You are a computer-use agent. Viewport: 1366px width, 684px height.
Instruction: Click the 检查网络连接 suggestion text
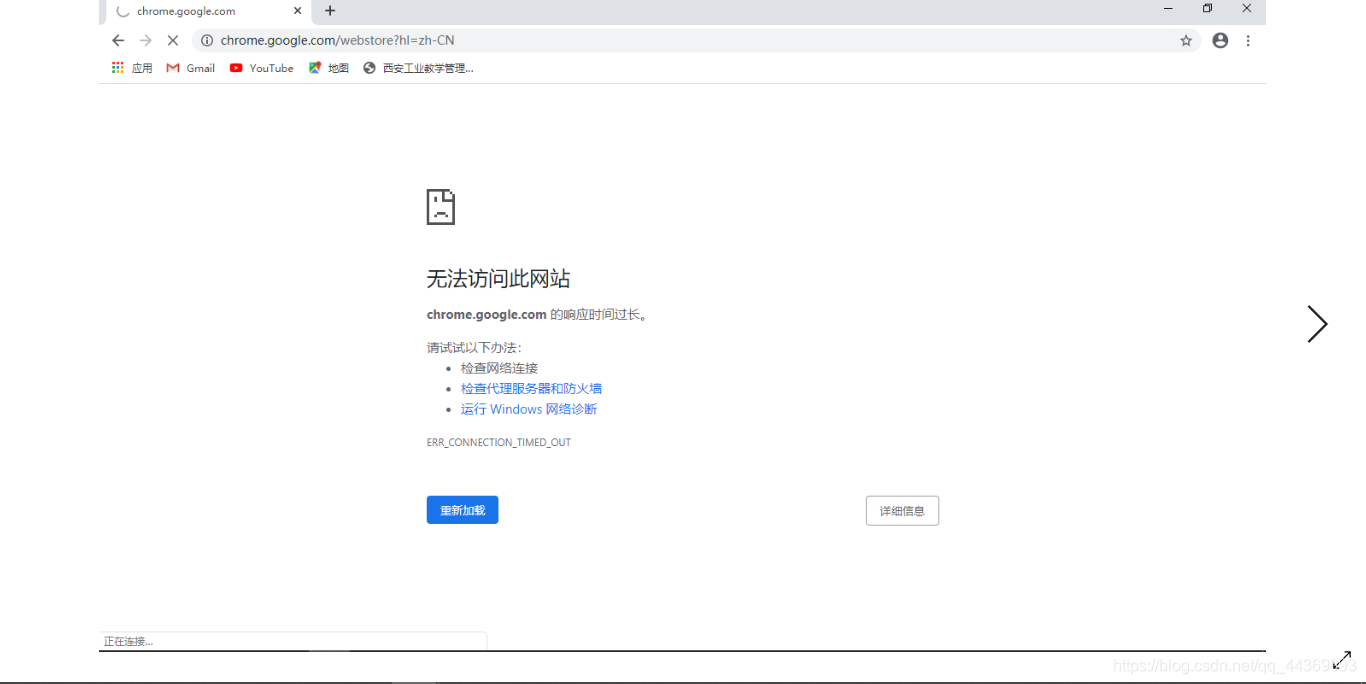tap(499, 368)
